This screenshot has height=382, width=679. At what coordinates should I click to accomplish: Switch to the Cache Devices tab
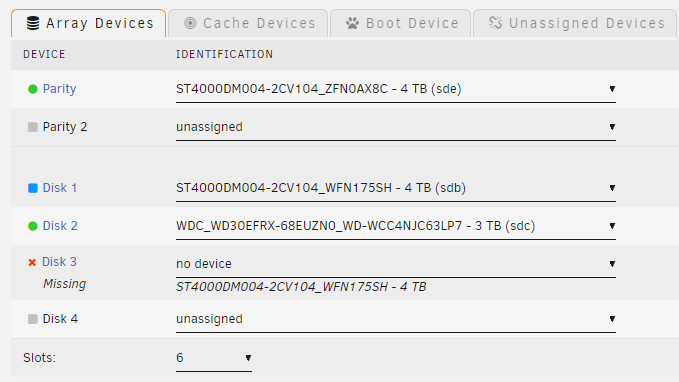[248, 23]
